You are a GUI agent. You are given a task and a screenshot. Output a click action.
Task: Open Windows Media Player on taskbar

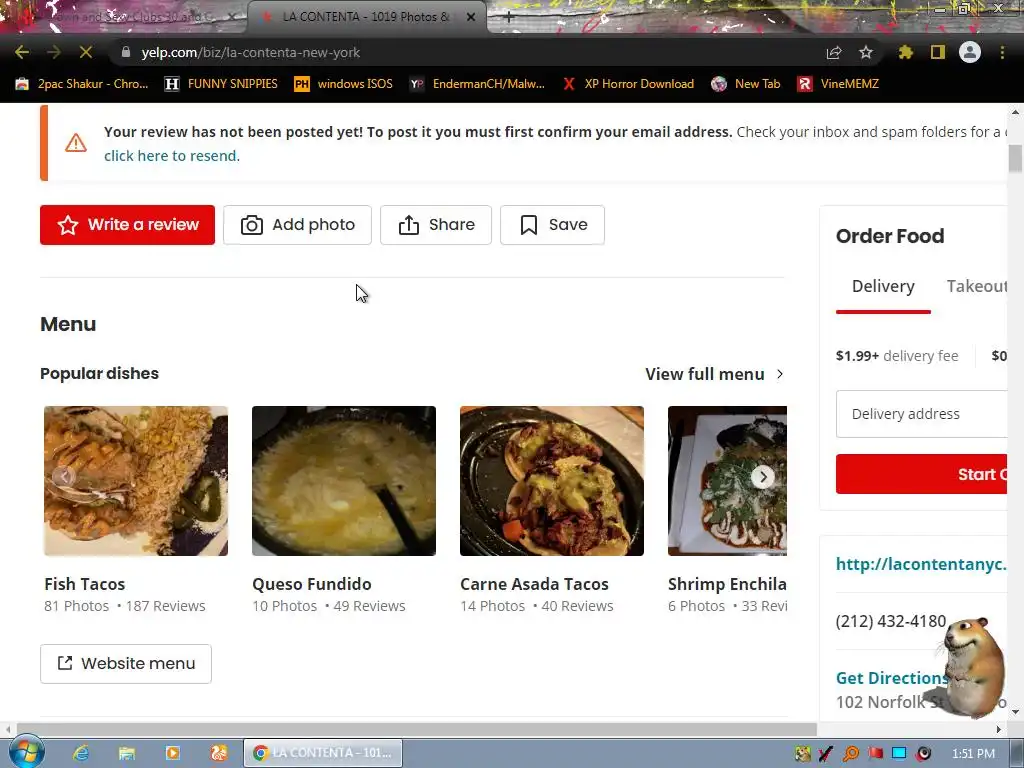point(172,753)
